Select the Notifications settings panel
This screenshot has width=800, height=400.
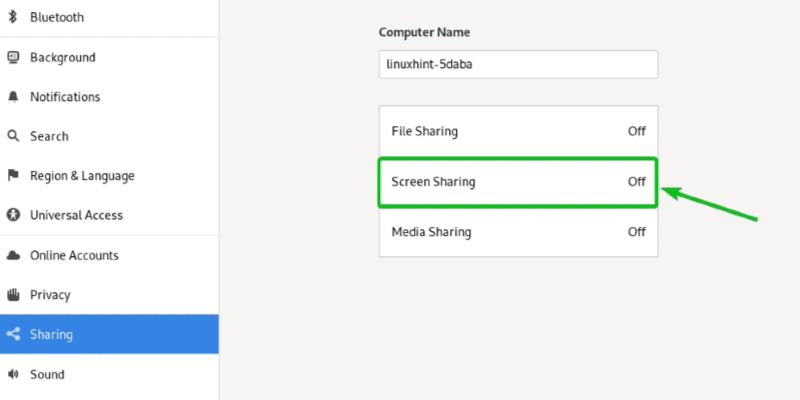pos(65,97)
